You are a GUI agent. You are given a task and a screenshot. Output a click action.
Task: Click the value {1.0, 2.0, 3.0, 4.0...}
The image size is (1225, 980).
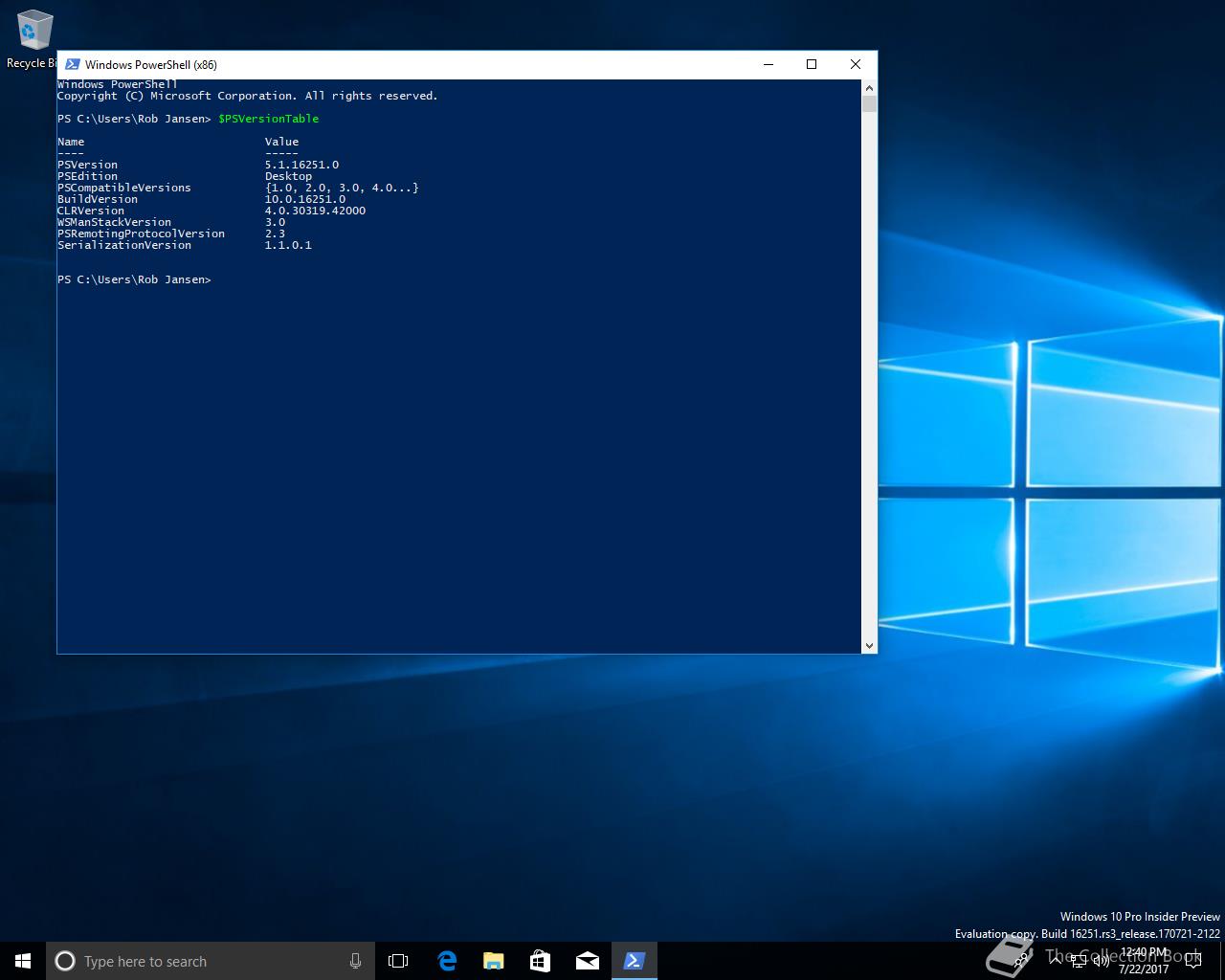[342, 188]
